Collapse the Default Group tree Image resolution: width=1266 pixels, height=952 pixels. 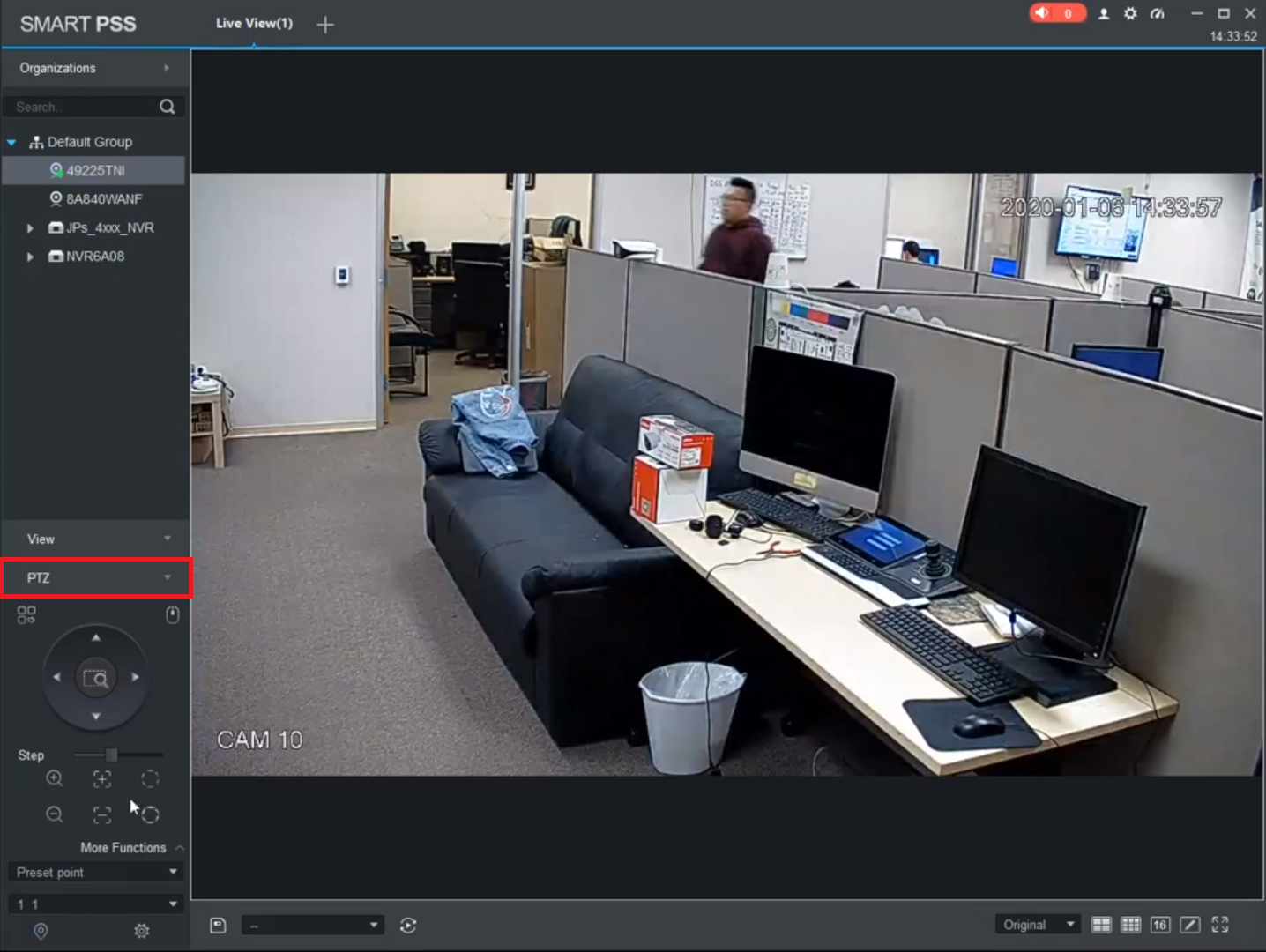tap(11, 142)
